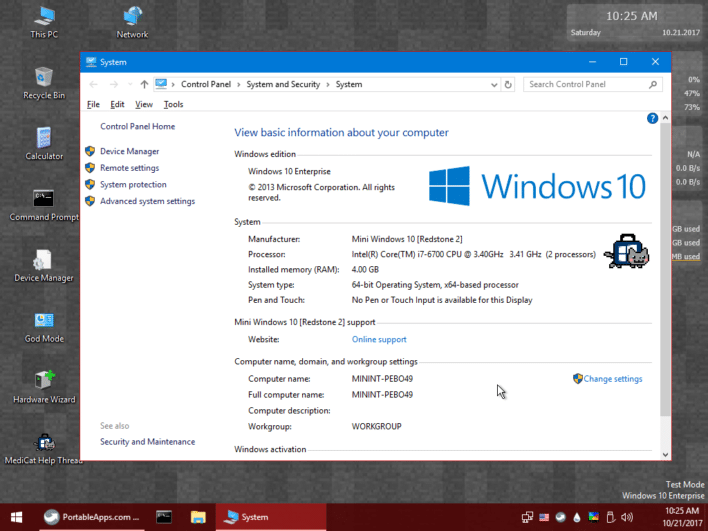Expand arrow after Control Panel breadcrumb
The width and height of the screenshot is (708, 531).
point(238,84)
